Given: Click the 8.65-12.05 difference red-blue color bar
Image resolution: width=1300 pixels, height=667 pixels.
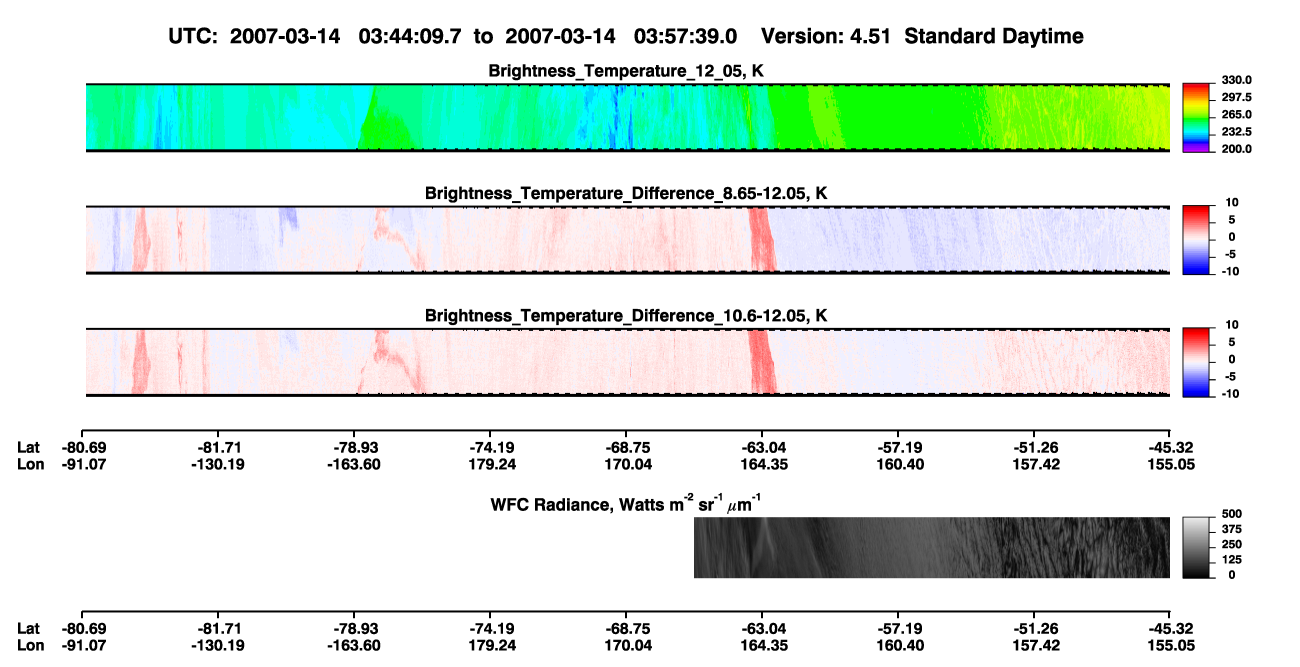Looking at the screenshot, I should [x=1197, y=238].
